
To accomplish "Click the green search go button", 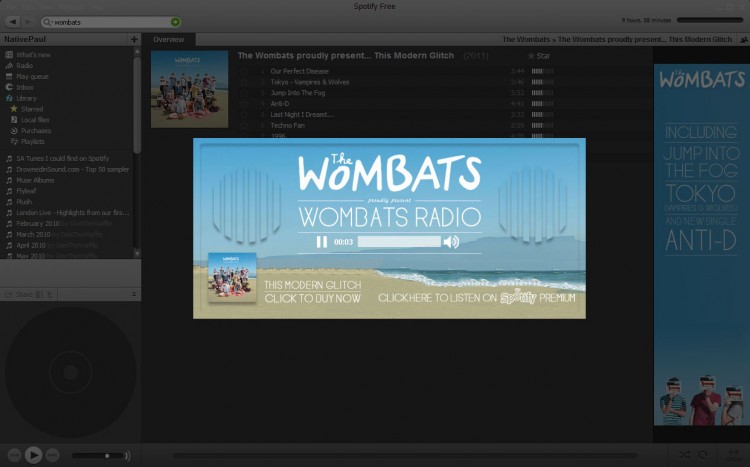I will coord(175,22).
